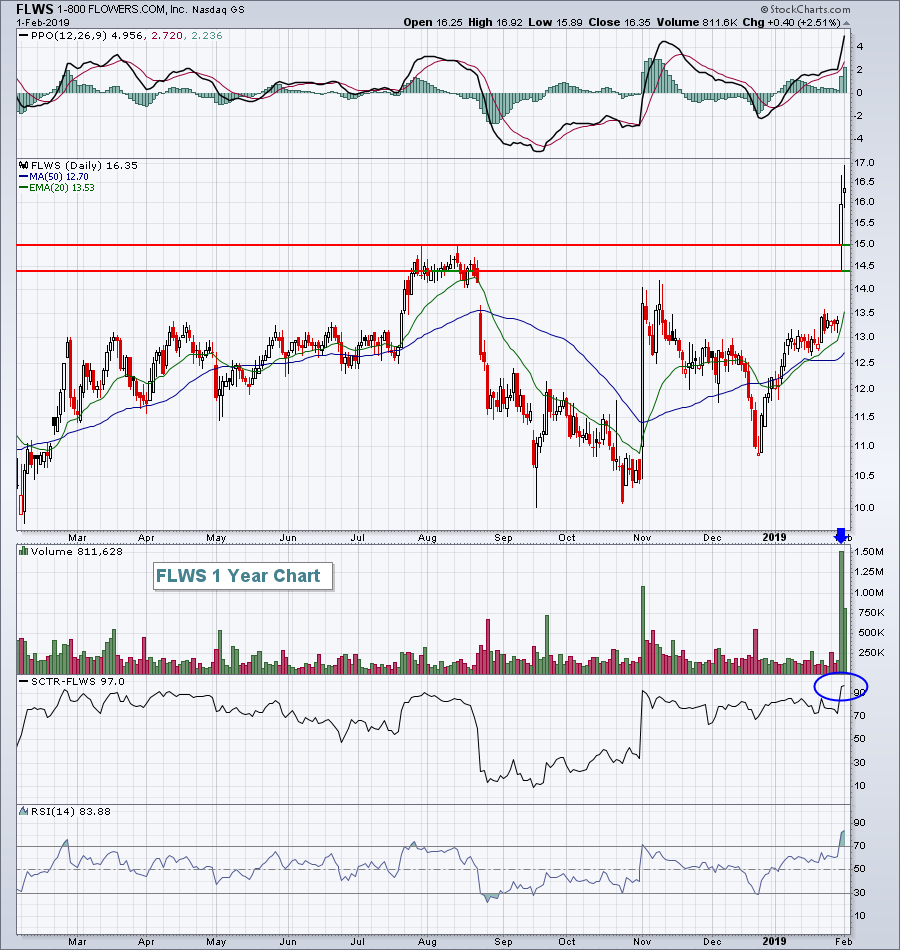
Task: Click the 1-Feb-2019 date label
Action: coord(42,23)
